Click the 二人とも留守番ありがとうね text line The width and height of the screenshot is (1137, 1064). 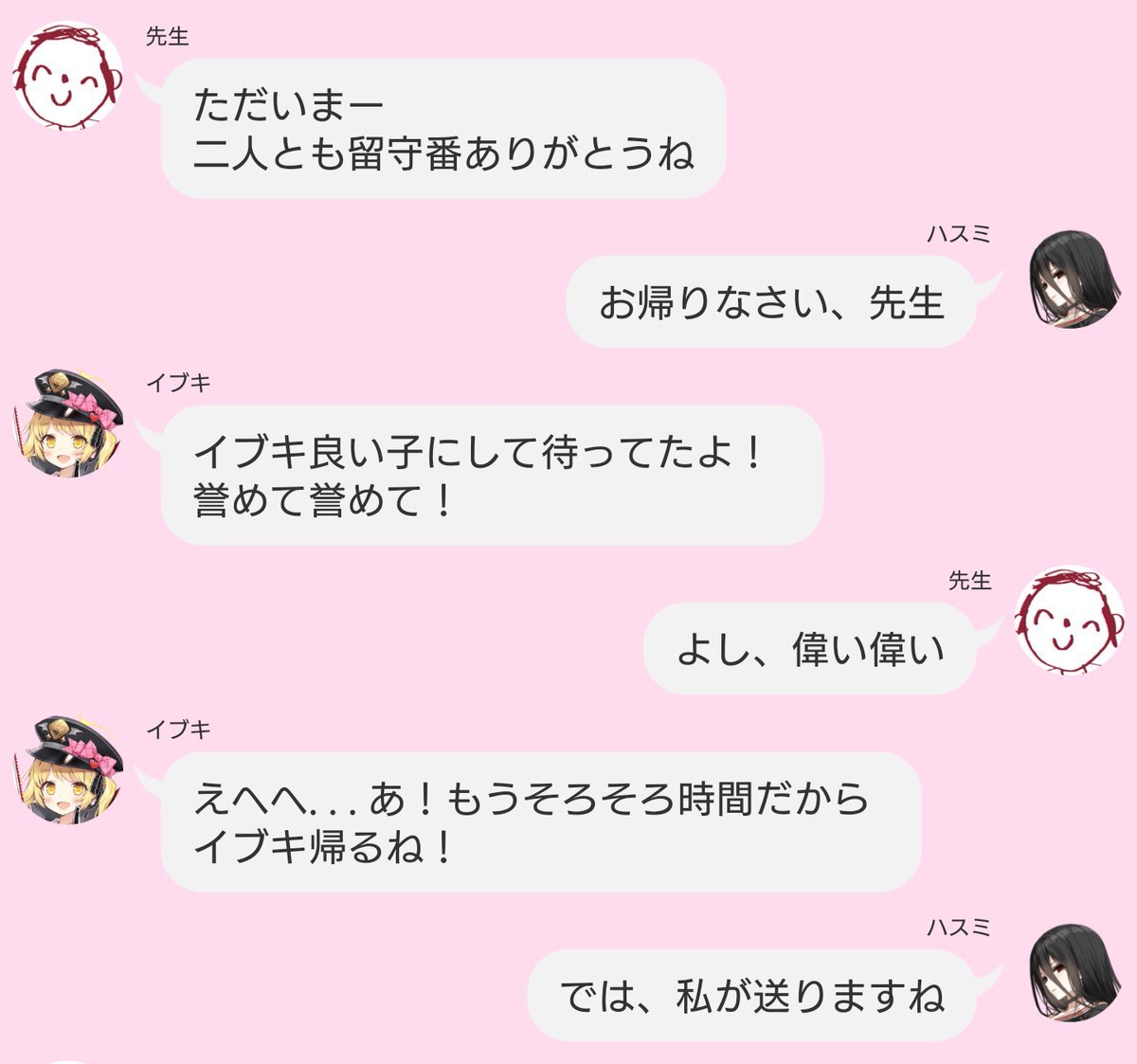click(x=443, y=153)
